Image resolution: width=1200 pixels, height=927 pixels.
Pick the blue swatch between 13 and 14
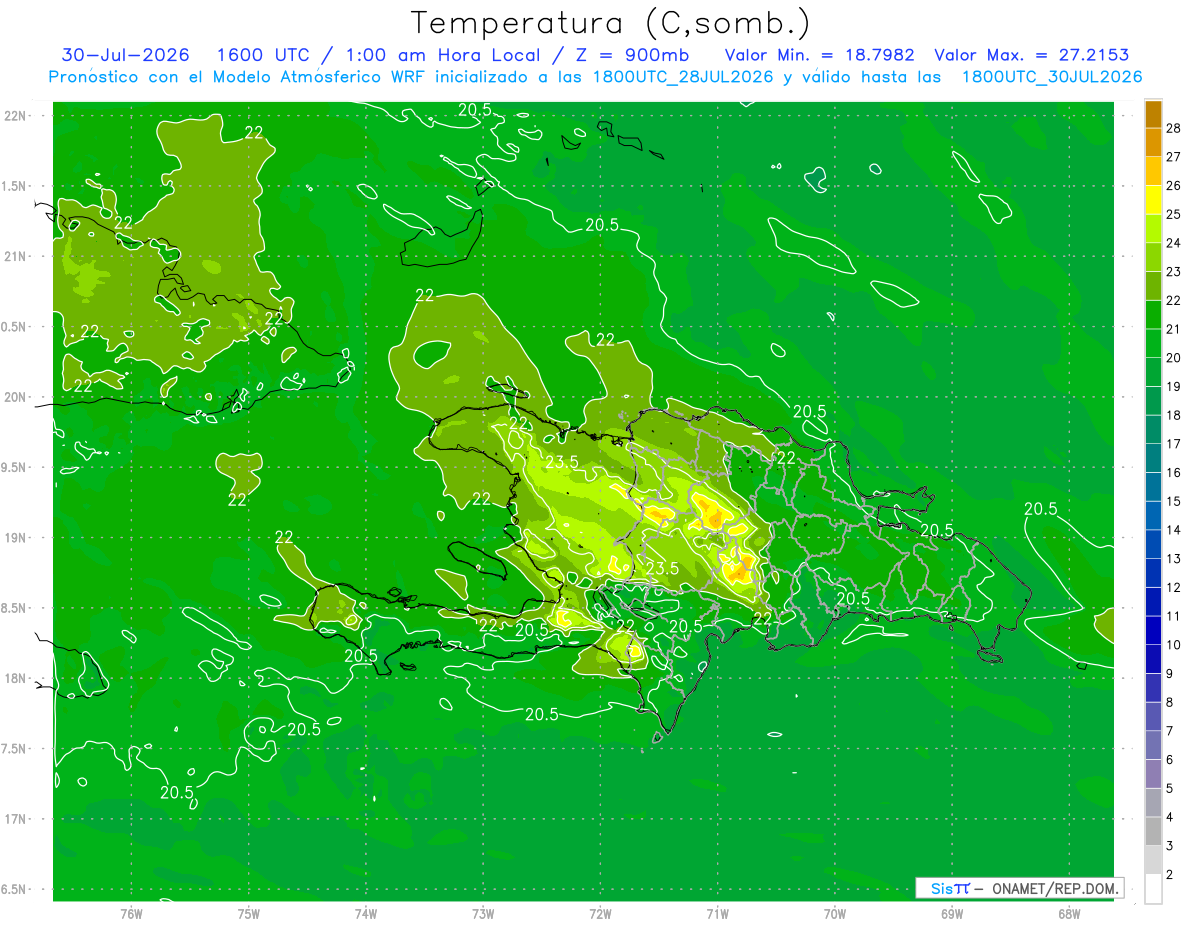point(1153,544)
